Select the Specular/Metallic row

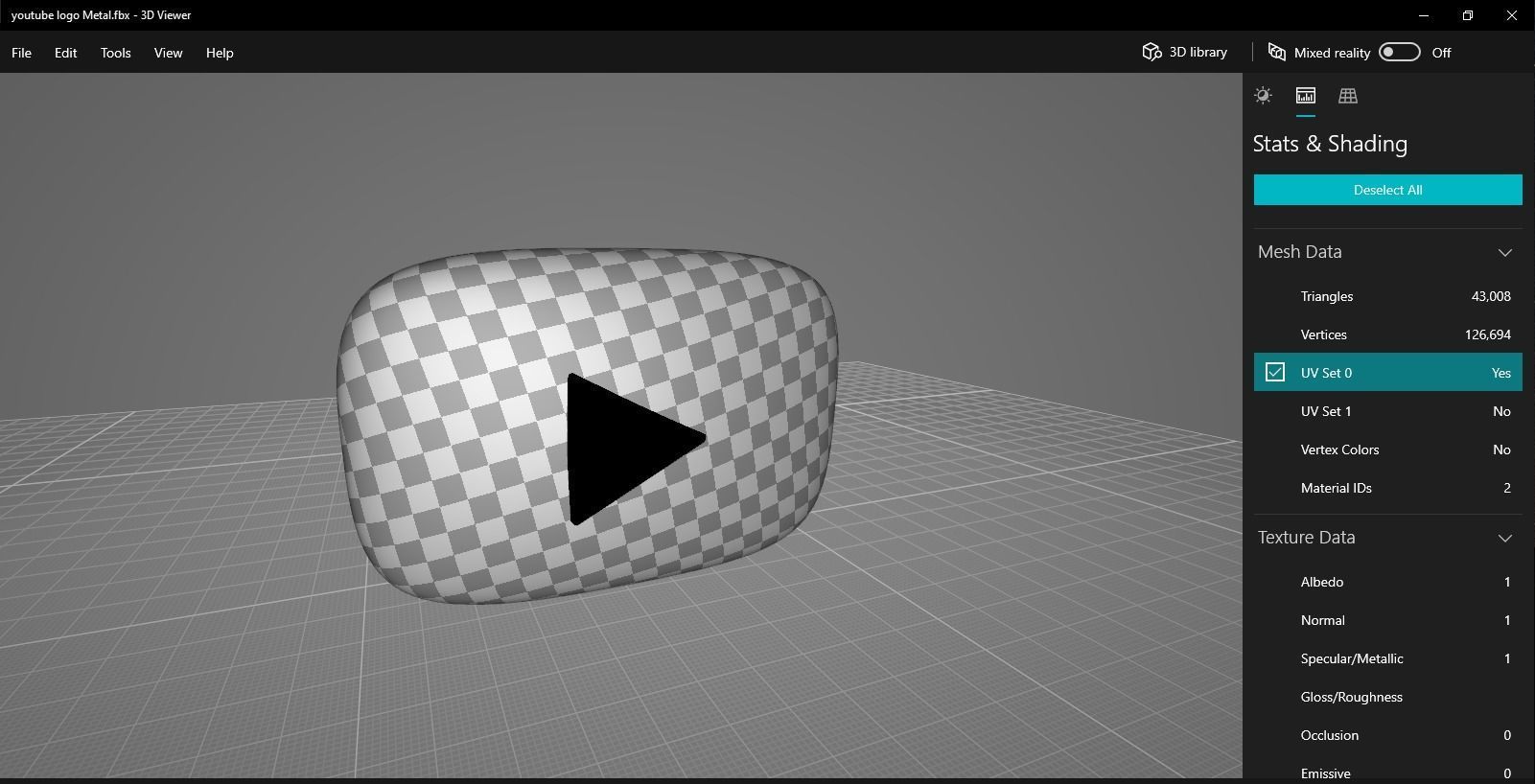click(x=1387, y=658)
